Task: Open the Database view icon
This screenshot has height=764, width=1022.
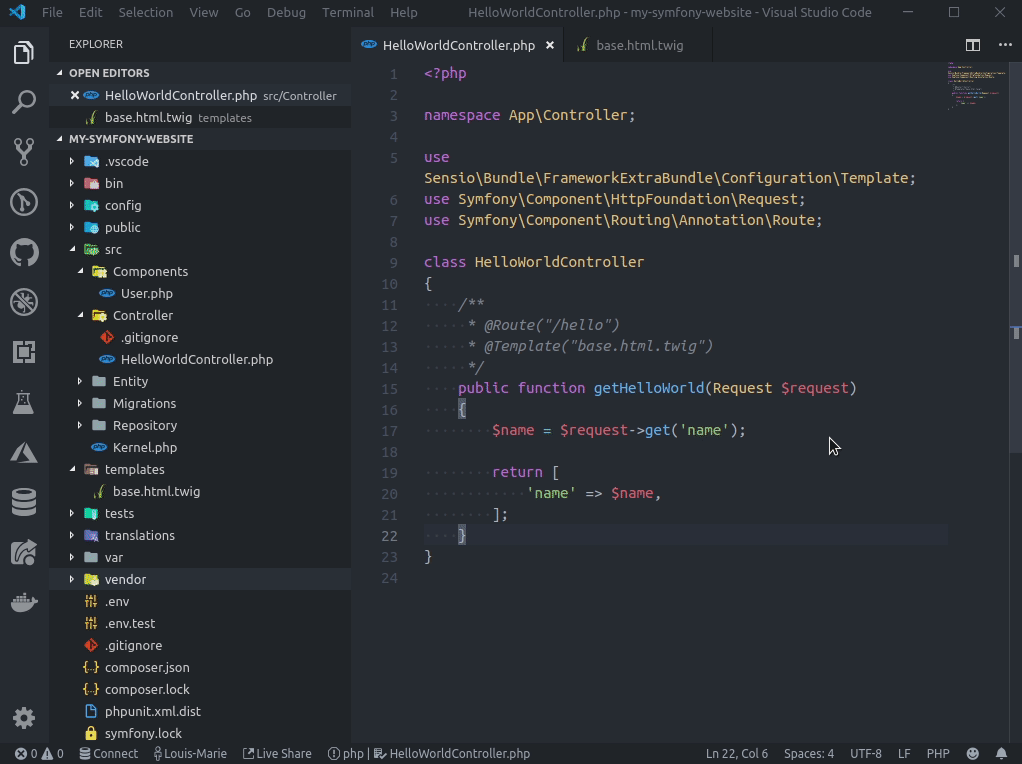Action: pos(24,503)
